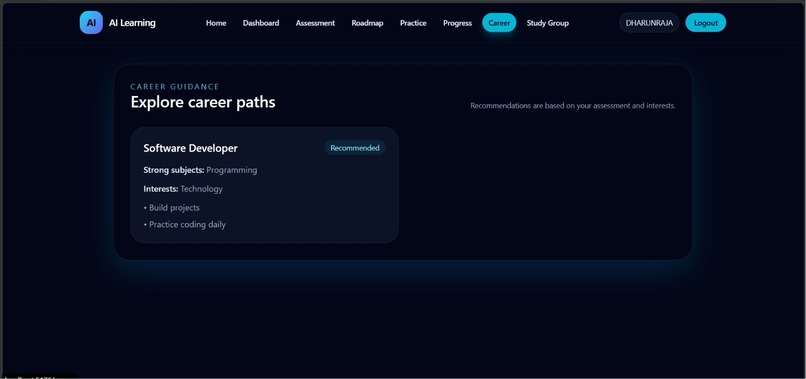Click the DHARUNRAJA user badge

(649, 23)
